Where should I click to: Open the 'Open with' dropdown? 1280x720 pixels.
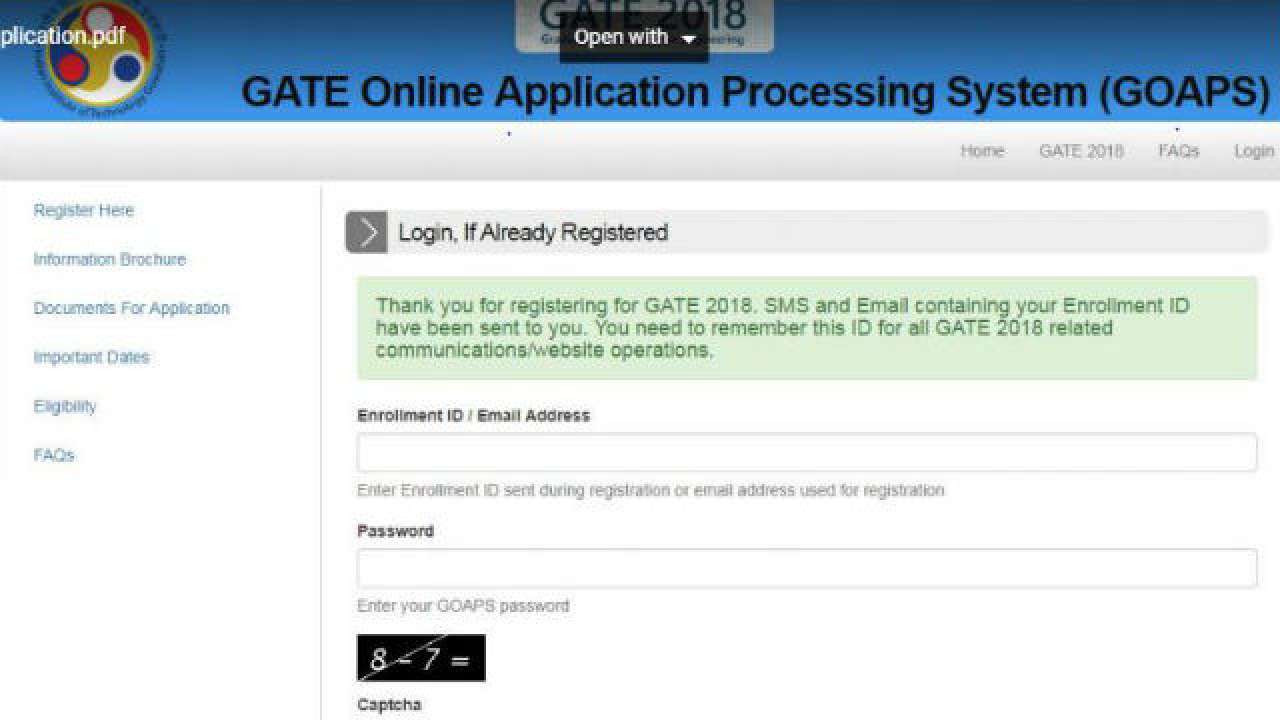pos(634,38)
